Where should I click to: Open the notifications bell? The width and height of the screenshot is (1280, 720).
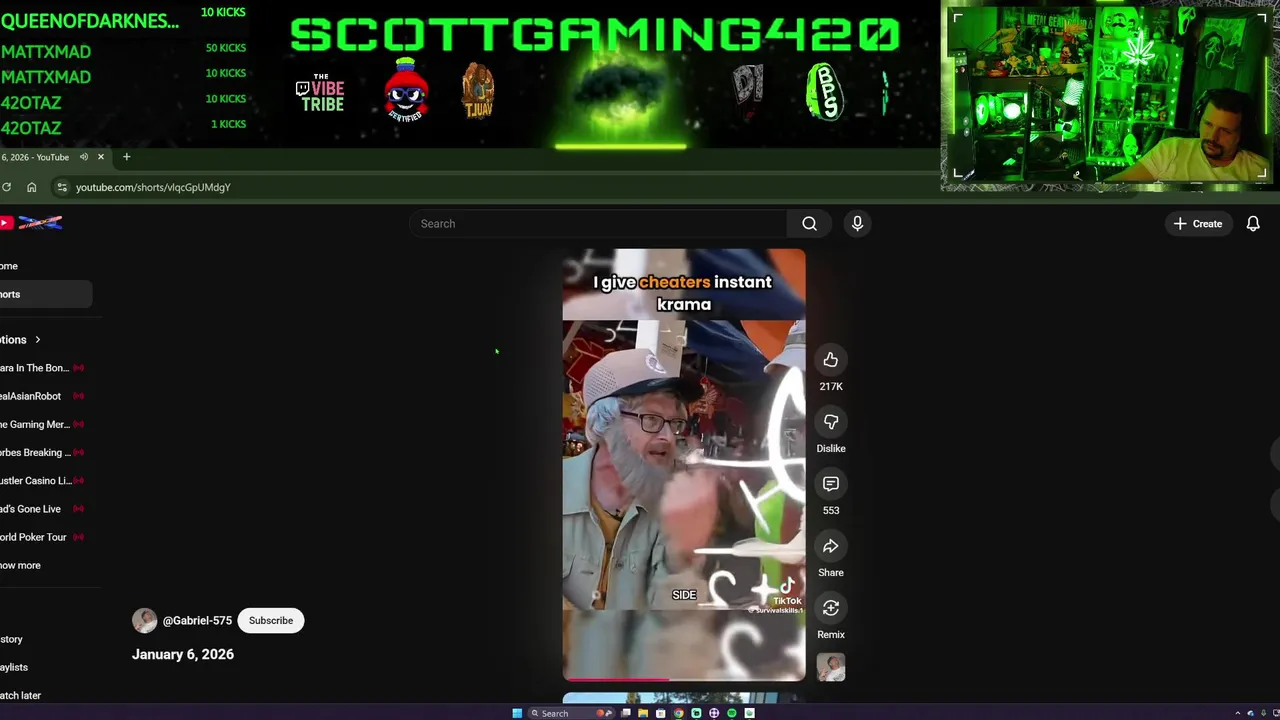[x=1253, y=224]
